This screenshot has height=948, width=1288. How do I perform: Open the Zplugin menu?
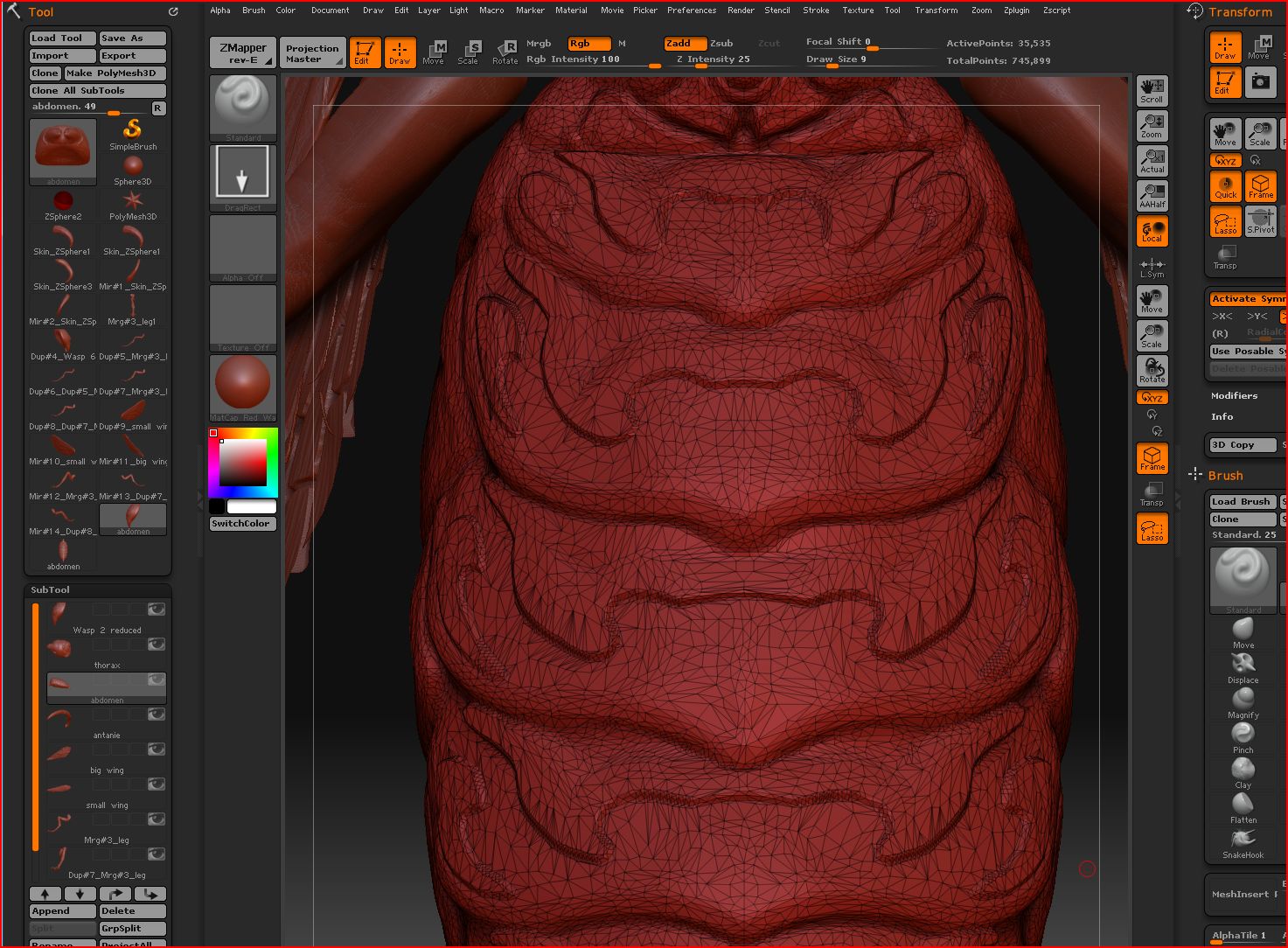[1016, 10]
